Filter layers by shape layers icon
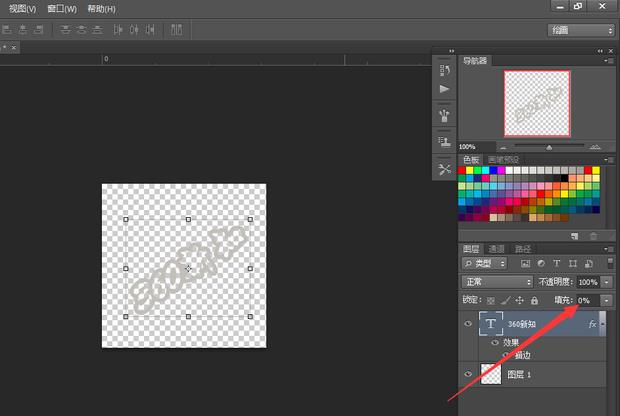The image size is (620, 416). 573,264
